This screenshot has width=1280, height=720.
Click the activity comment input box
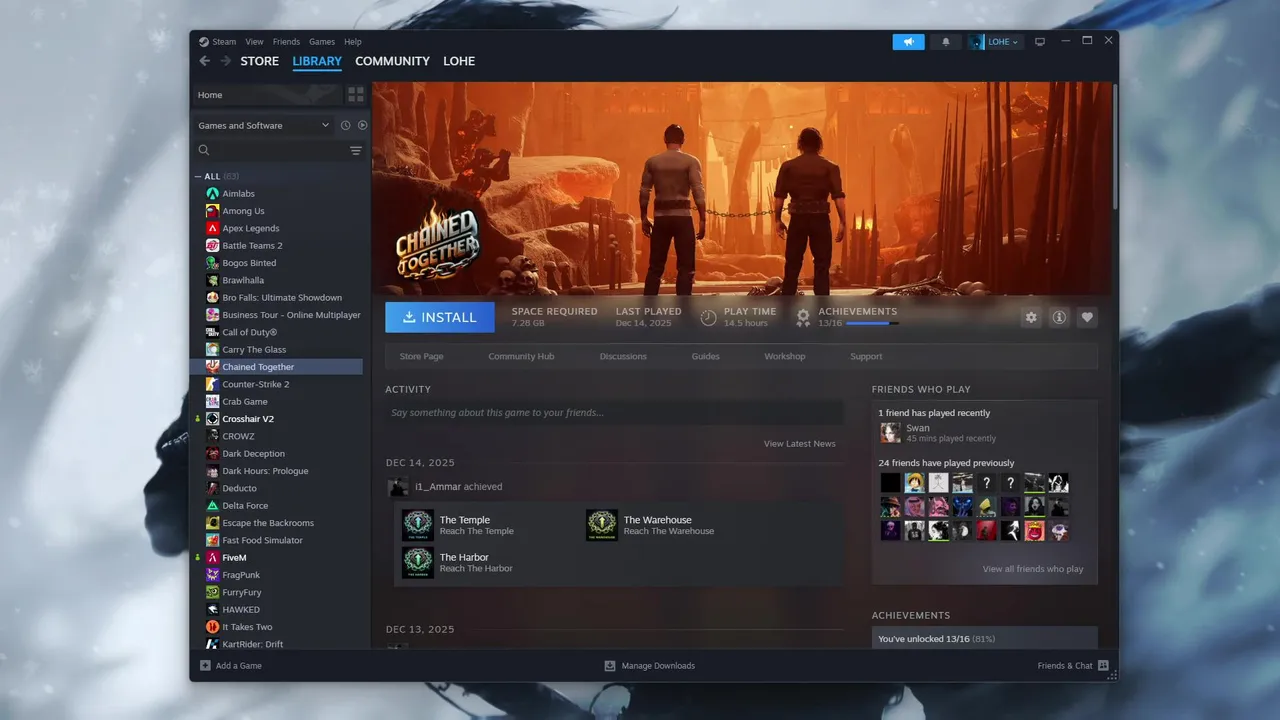tap(614, 412)
